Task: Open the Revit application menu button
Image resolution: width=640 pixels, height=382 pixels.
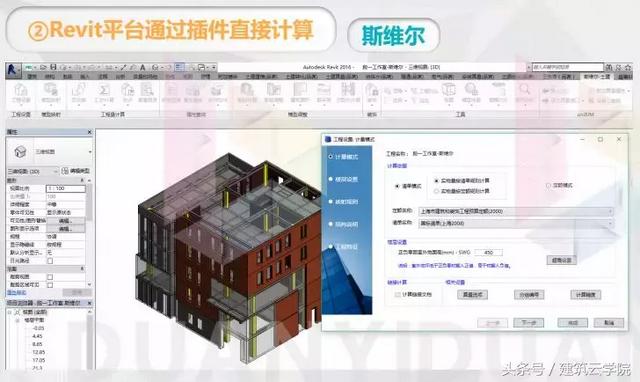Action: coord(13,71)
